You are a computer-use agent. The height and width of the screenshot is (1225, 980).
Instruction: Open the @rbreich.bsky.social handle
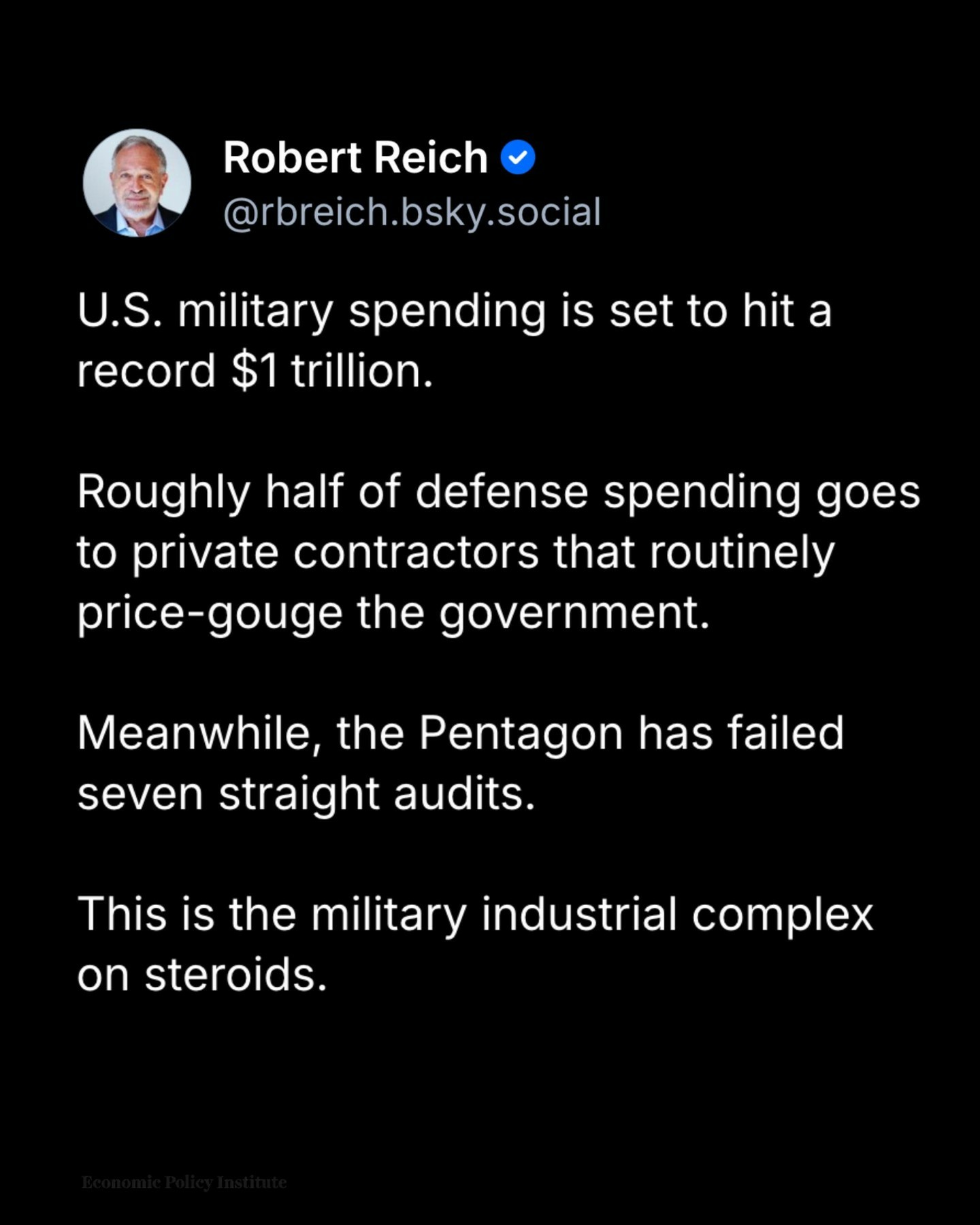click(x=412, y=212)
